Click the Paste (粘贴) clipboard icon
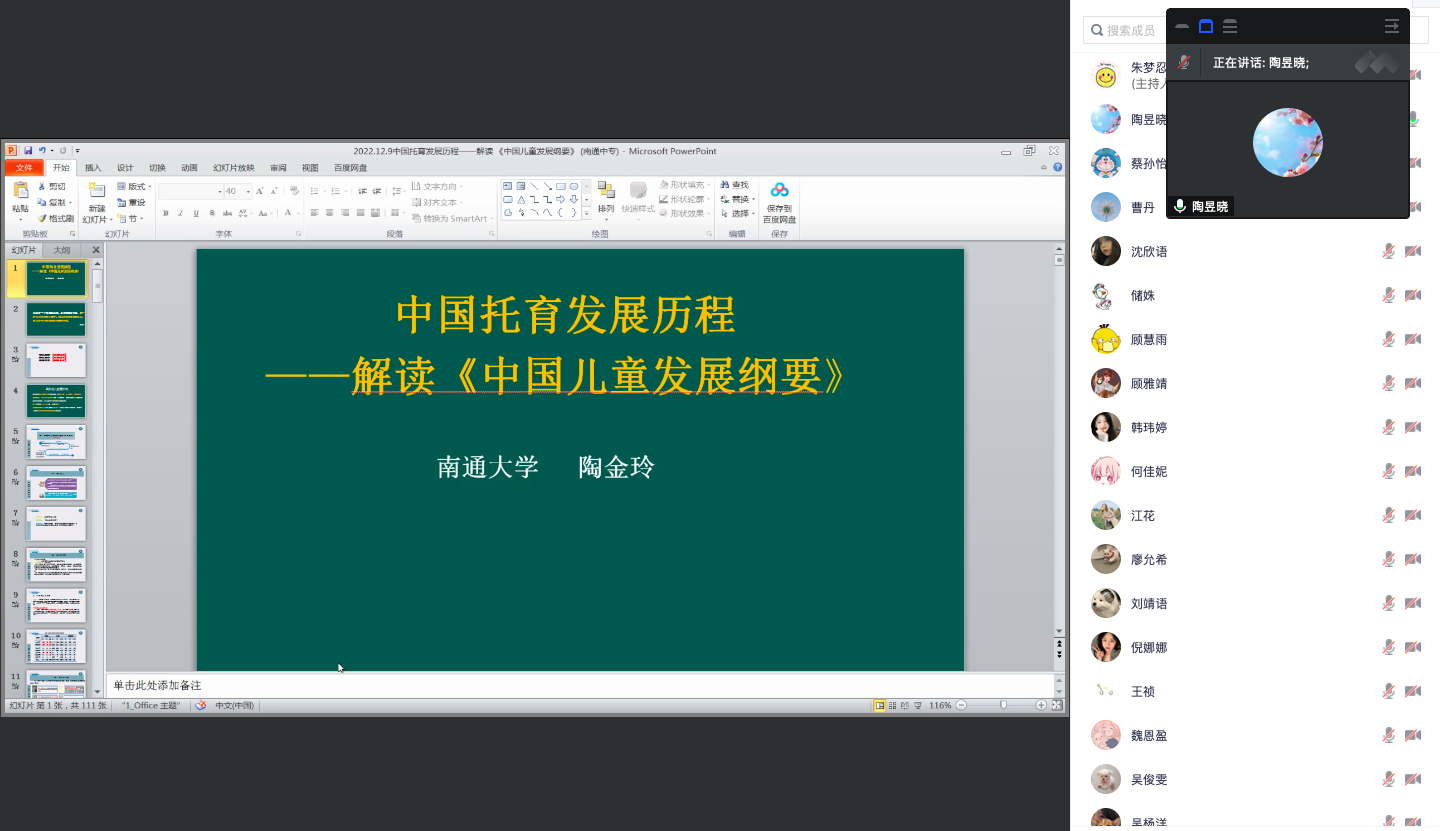Screen dimensions: 1440x831 coord(20,191)
